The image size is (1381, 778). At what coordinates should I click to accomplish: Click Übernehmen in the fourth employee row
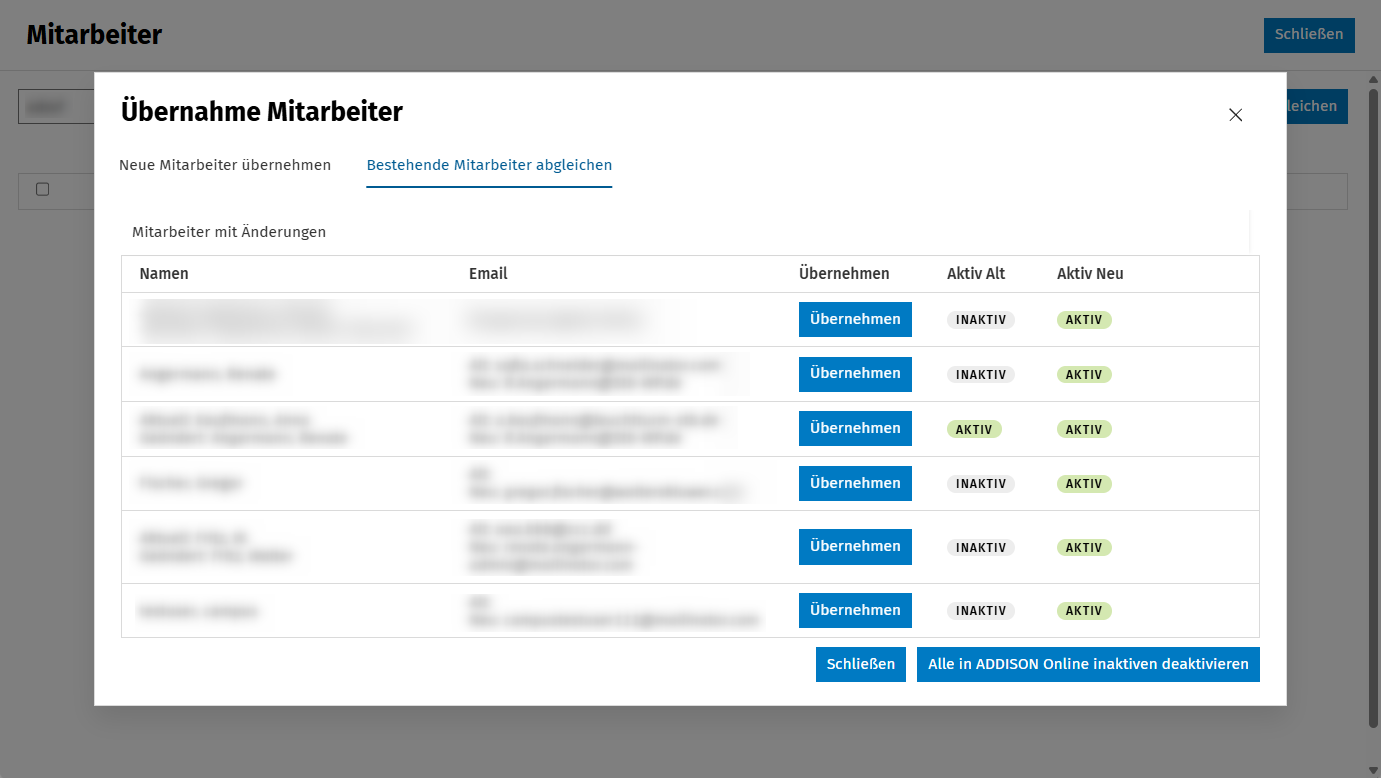click(855, 484)
